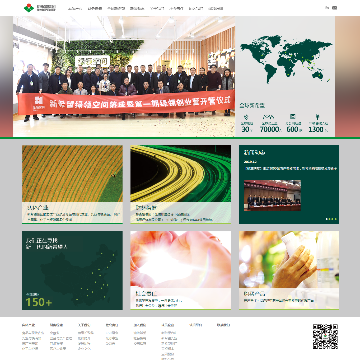Screen dimensions: 360x360
Task: Open the hands with sunlight image card
Action: [x=180, y=270]
